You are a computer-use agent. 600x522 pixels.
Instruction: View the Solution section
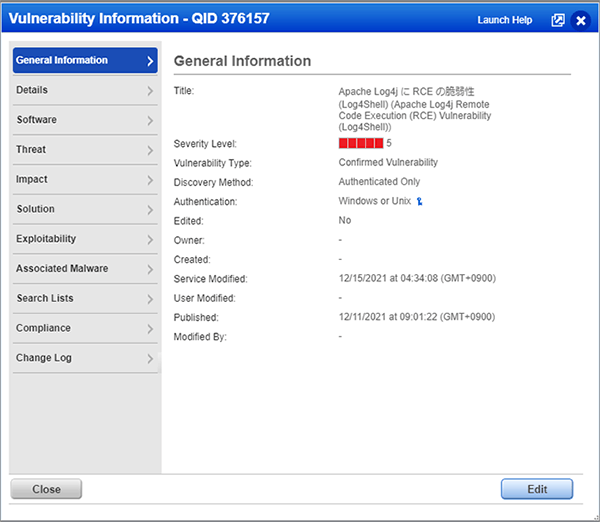click(85, 209)
